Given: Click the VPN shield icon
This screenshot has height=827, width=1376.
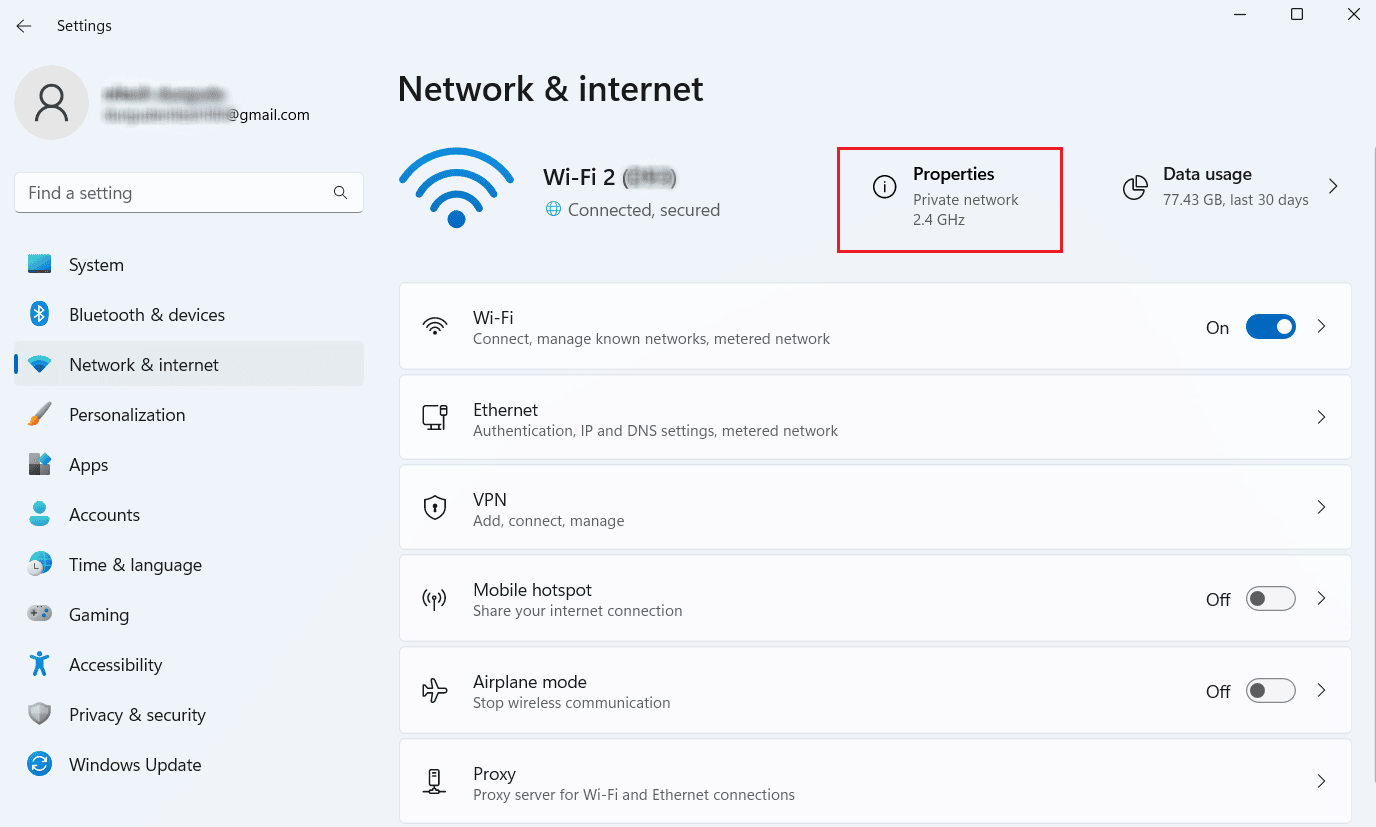Looking at the screenshot, I should (435, 507).
